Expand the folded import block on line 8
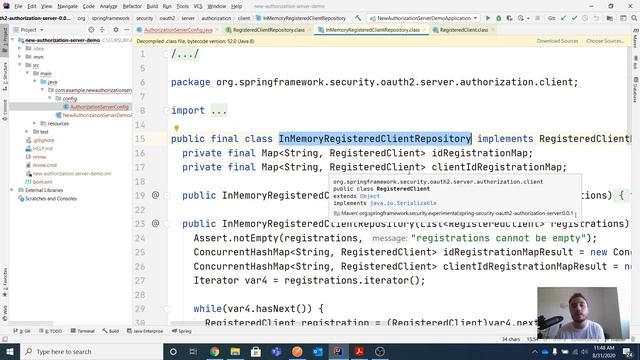Viewport: 640px width, 360px height. coord(219,111)
